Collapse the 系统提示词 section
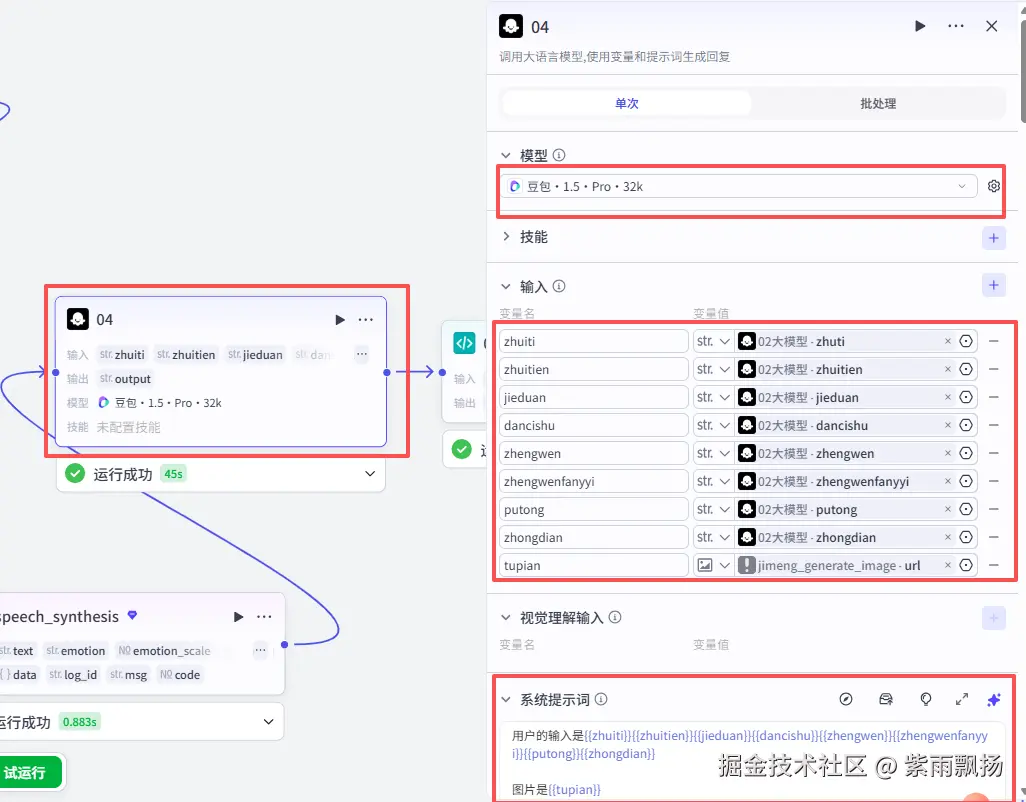 [x=506, y=699]
